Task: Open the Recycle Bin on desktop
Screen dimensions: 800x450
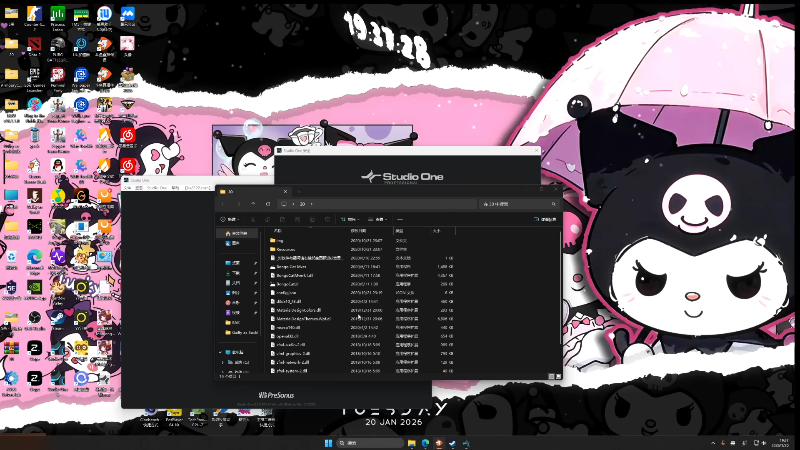Action: tap(11, 258)
